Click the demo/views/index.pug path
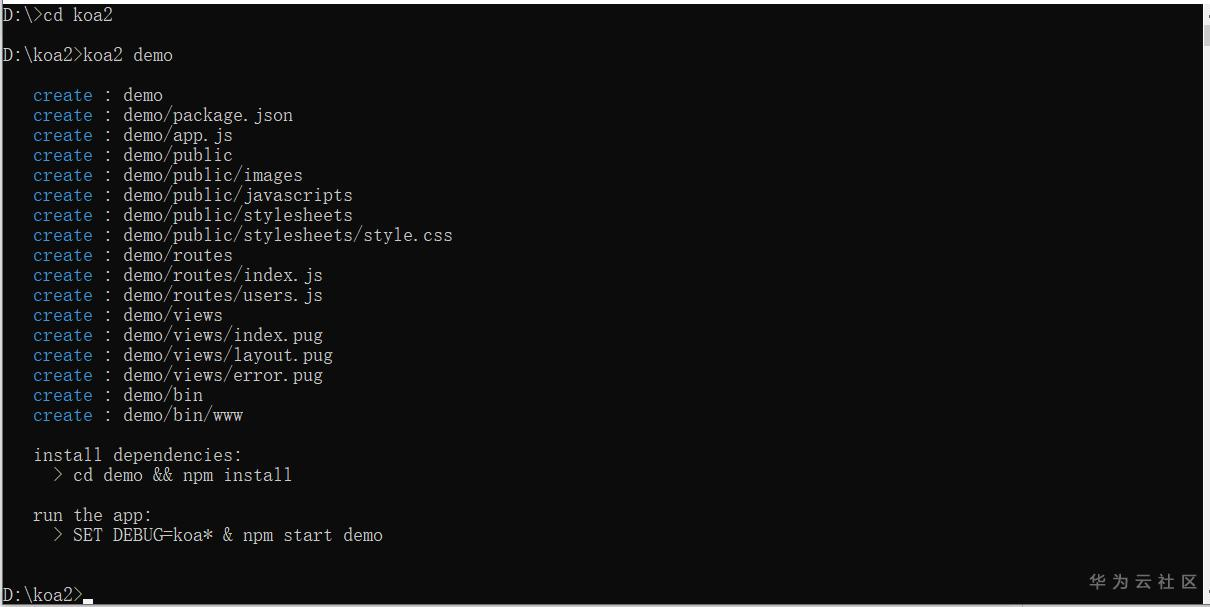The image size is (1210, 607). pos(222,335)
